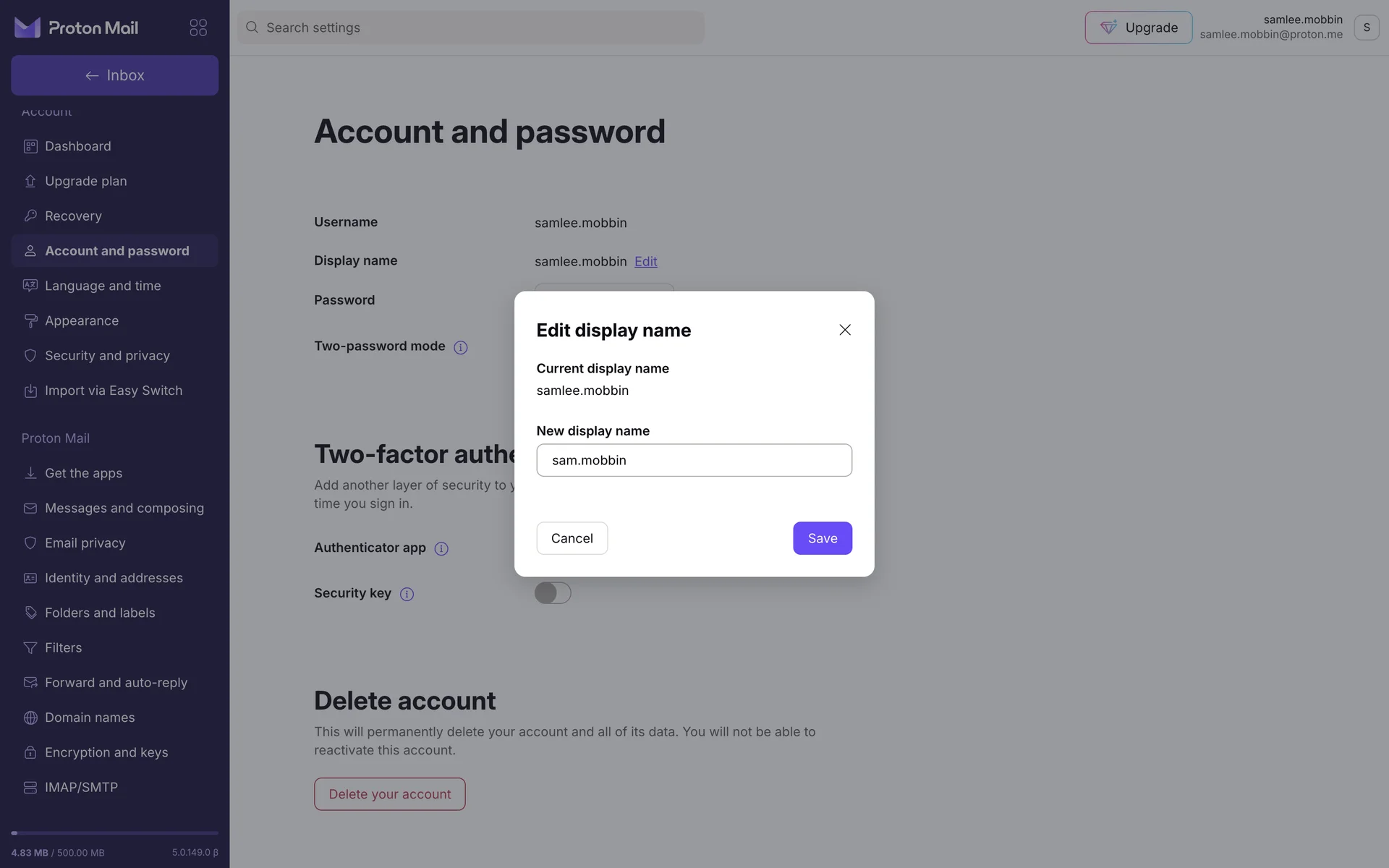Click the search magnifier icon
This screenshot has height=868, width=1389.
pyautogui.click(x=252, y=27)
